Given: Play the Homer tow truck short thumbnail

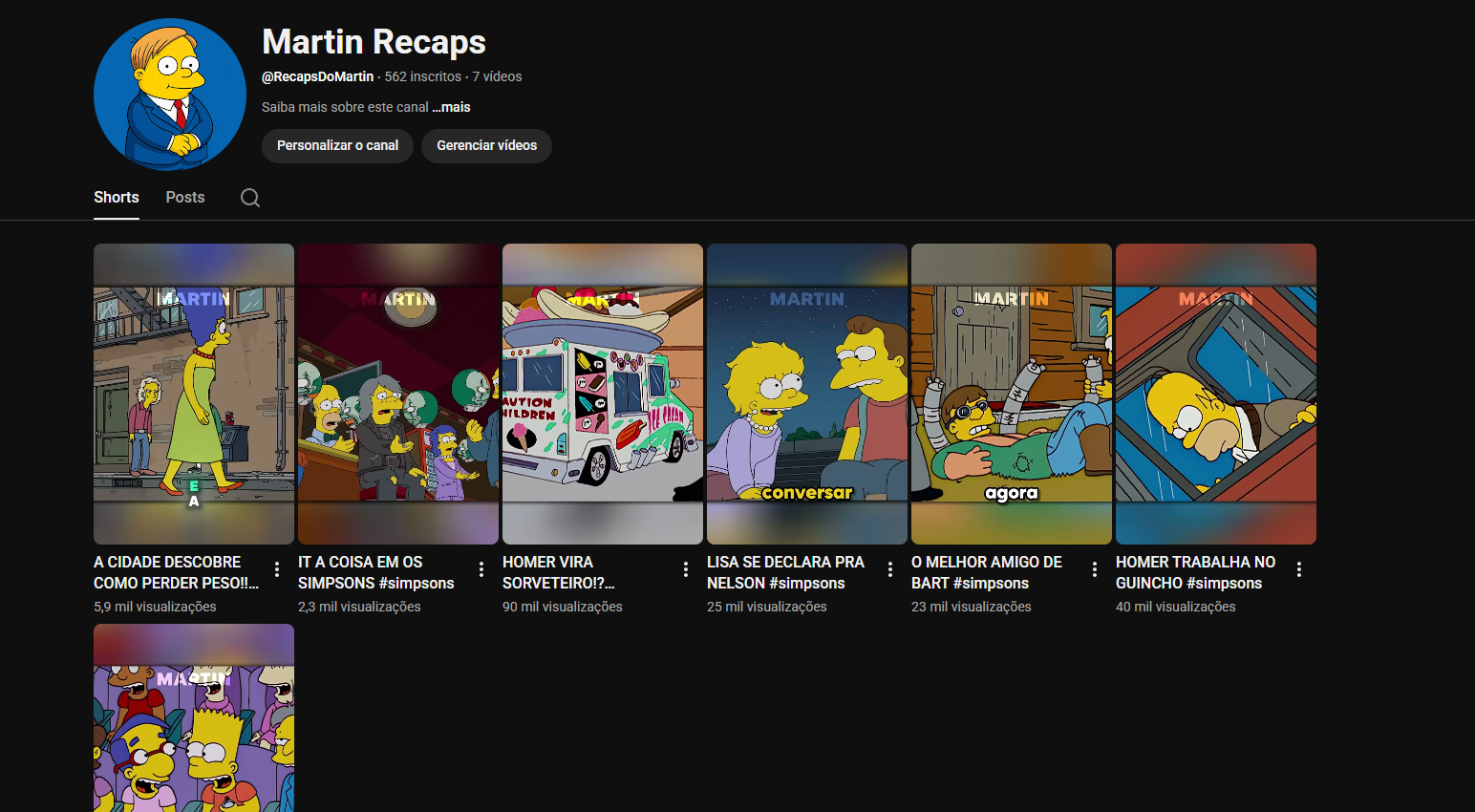Looking at the screenshot, I should pyautogui.click(x=1216, y=394).
